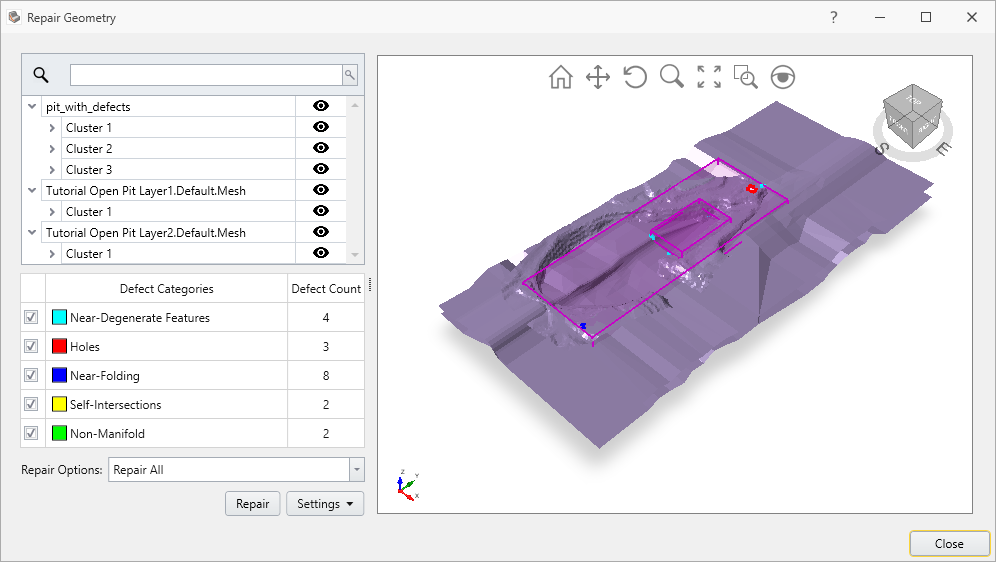Expand the Cluster 2 node
The width and height of the screenshot is (996, 562).
(52, 149)
